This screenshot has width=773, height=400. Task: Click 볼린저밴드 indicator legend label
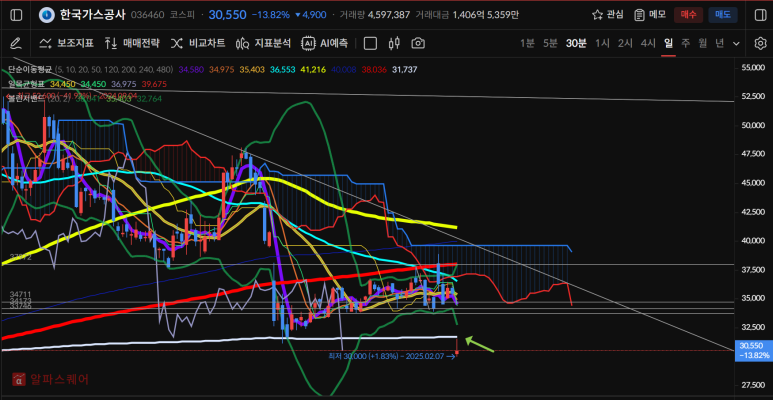tap(26, 98)
